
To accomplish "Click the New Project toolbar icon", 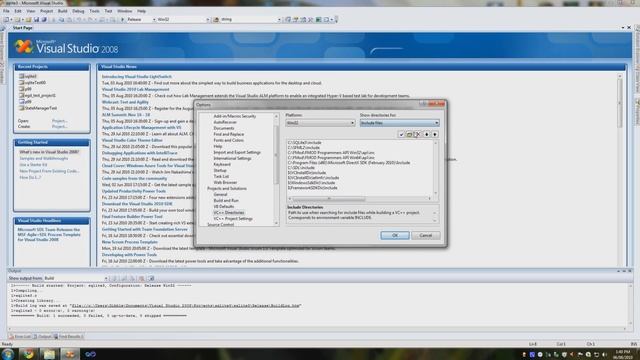I will [x=7, y=20].
